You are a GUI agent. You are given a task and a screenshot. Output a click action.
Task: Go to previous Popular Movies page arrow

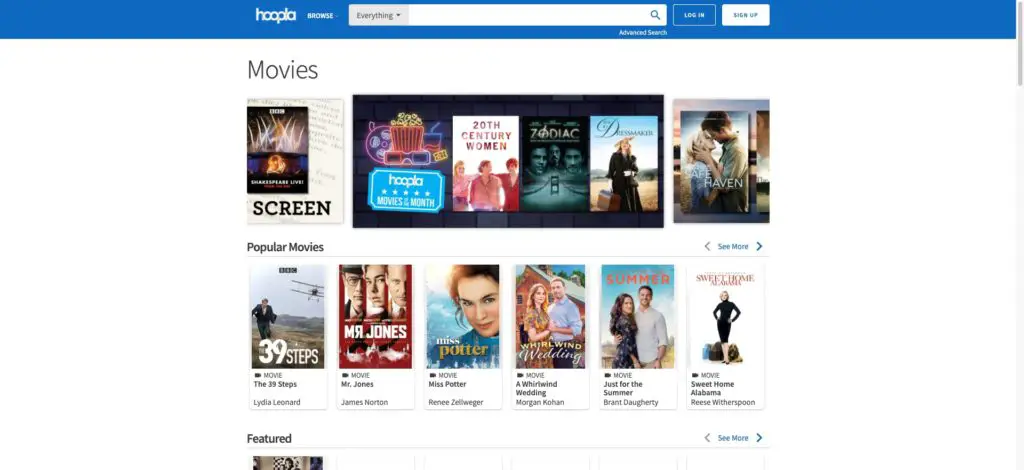(x=707, y=246)
